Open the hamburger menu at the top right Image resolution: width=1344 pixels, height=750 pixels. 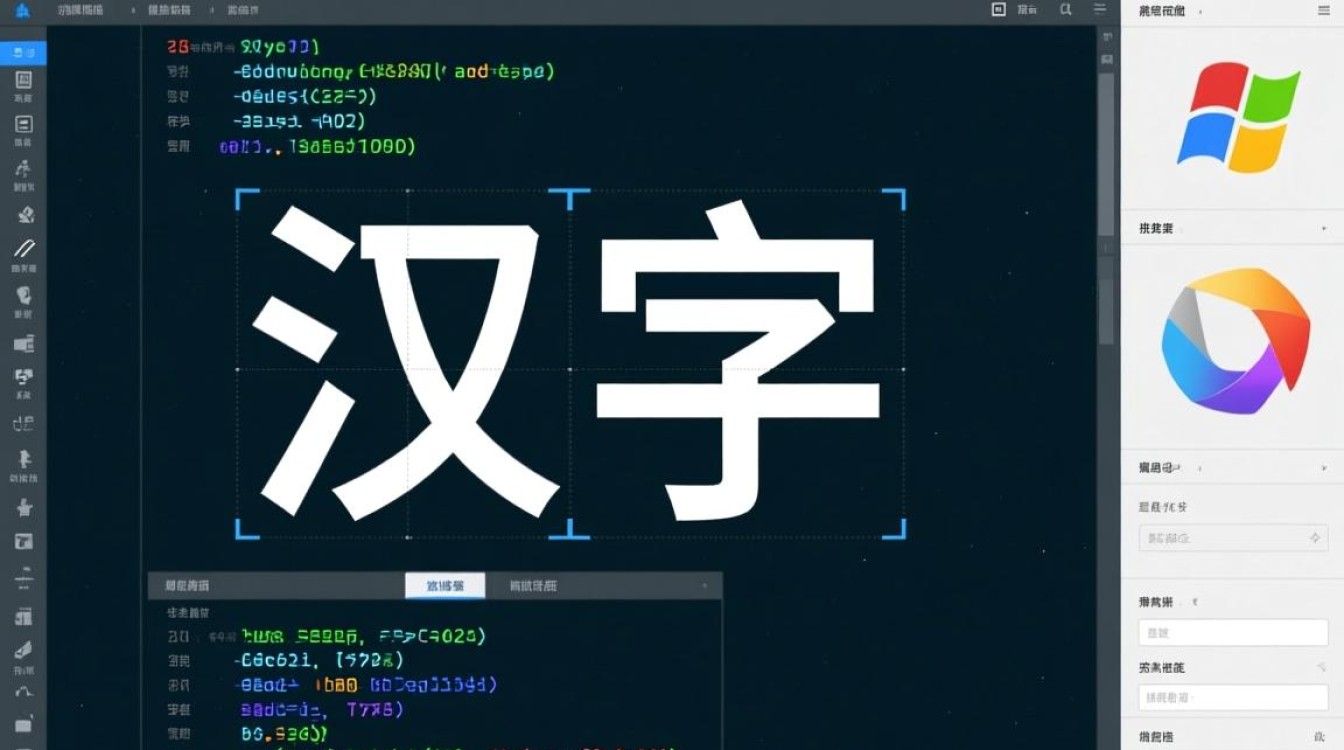[1098, 10]
